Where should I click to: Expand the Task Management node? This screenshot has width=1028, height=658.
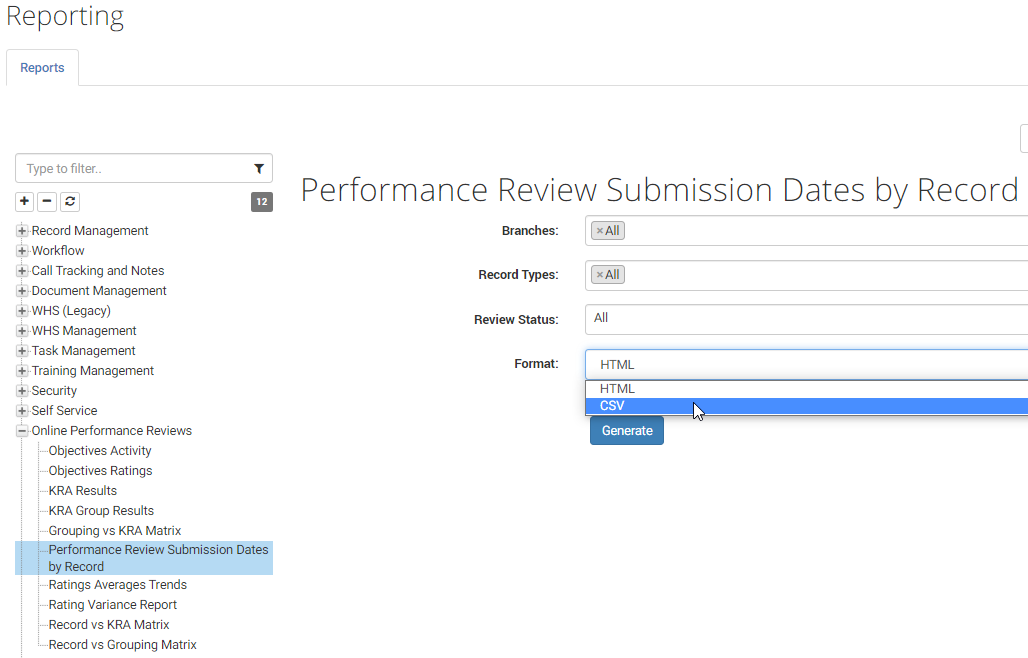coord(22,351)
